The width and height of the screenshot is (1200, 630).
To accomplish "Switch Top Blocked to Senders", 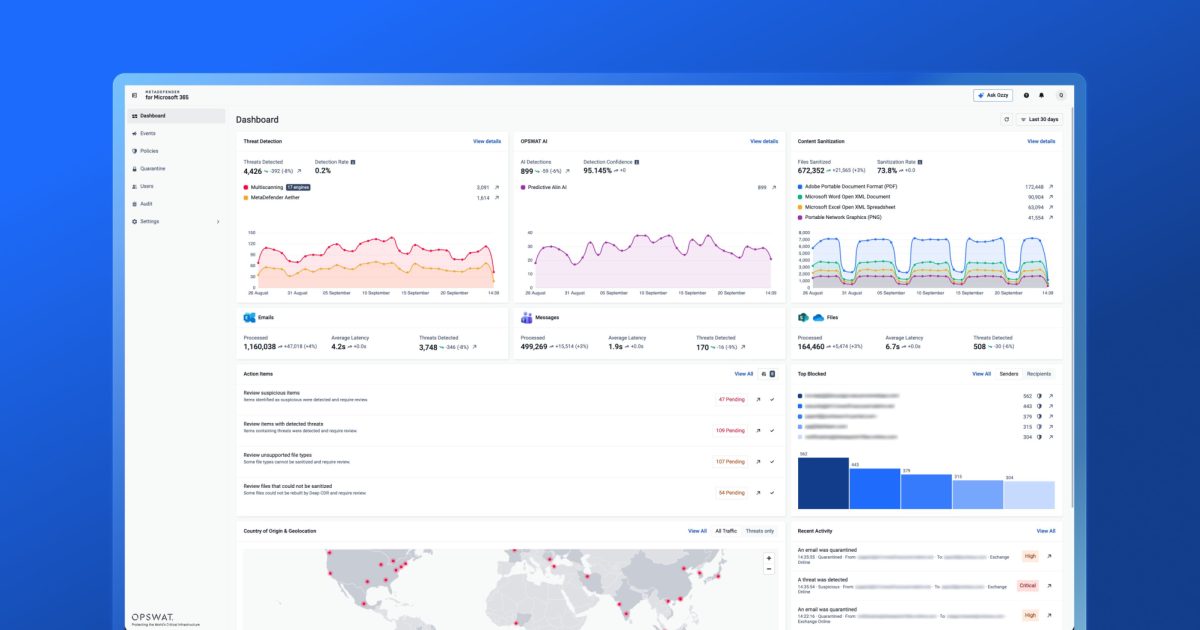I will (x=1009, y=374).
